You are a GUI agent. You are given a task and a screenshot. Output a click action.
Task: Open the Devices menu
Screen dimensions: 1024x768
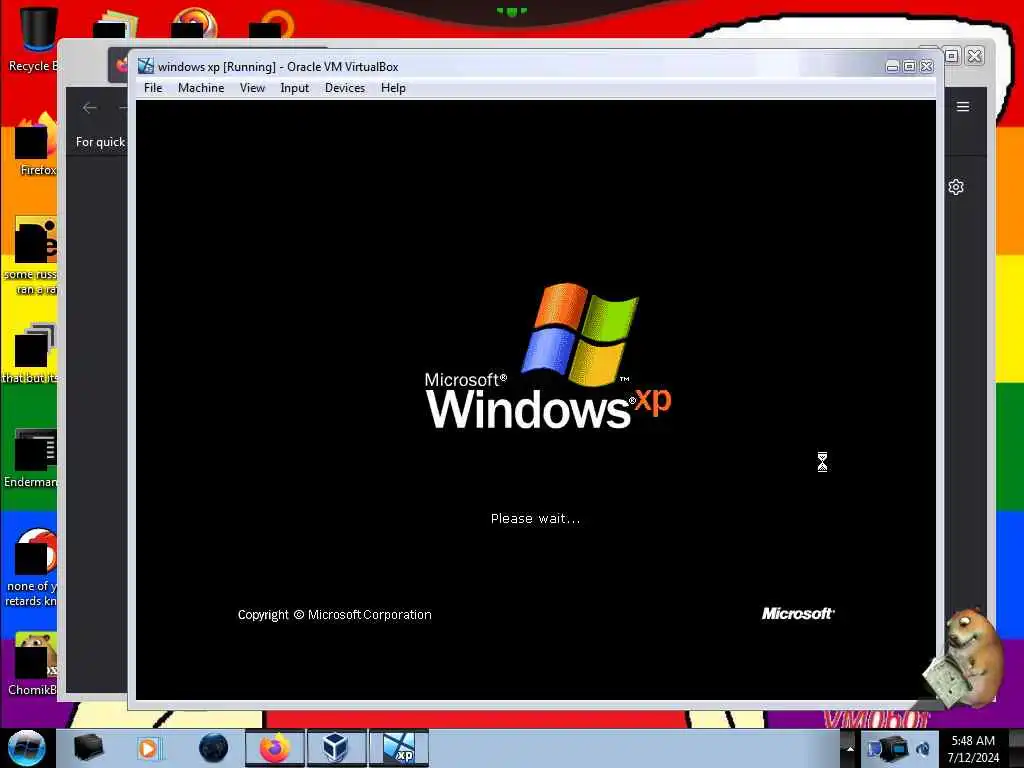345,88
